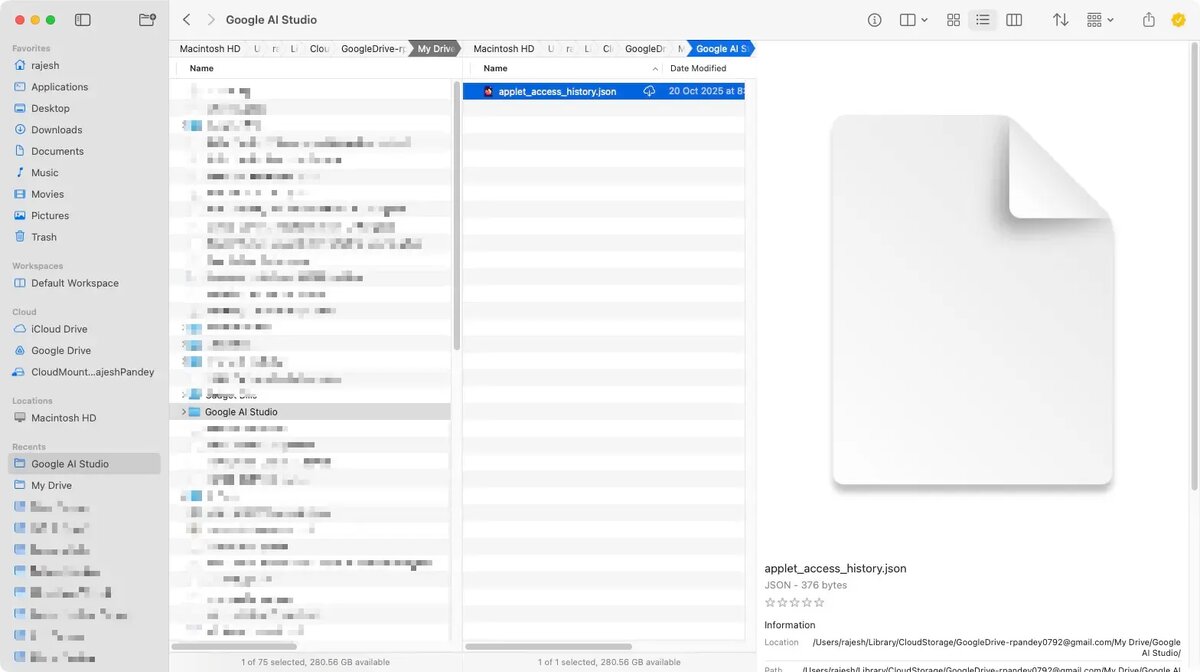The height and width of the screenshot is (672, 1200).
Task: Open Google Drive in sidebar
Action: (x=61, y=351)
